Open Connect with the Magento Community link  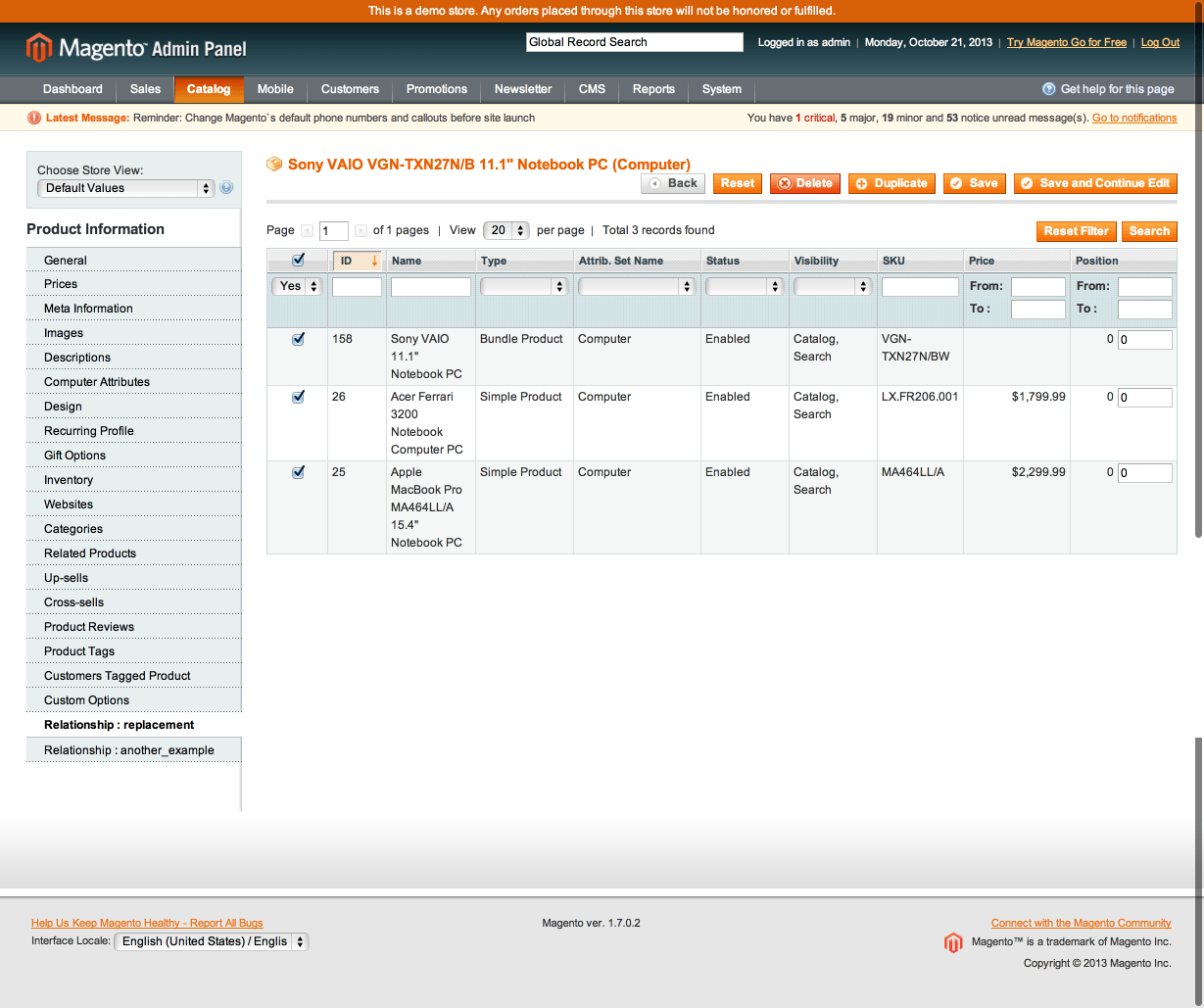[x=1082, y=923]
